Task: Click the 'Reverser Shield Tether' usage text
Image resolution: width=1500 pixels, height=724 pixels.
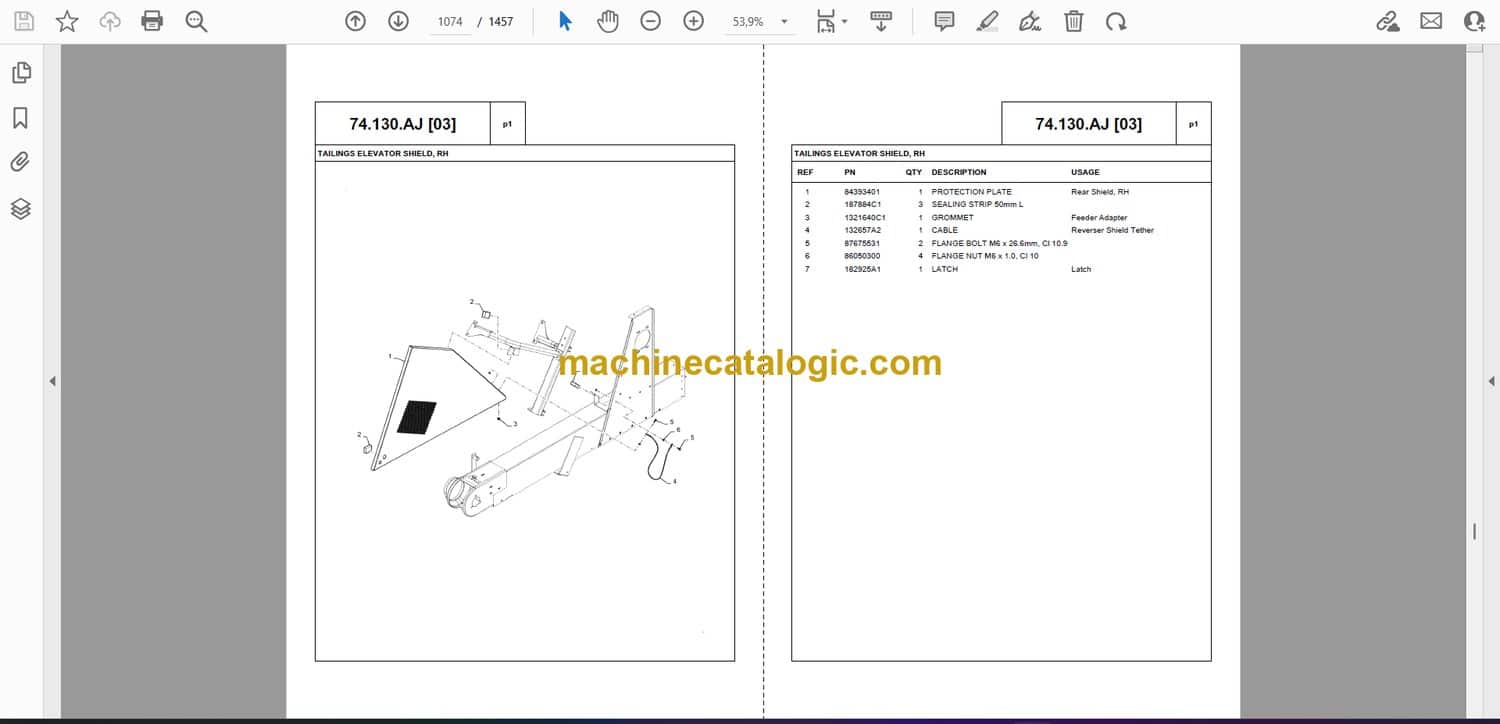Action: pyautogui.click(x=1112, y=230)
